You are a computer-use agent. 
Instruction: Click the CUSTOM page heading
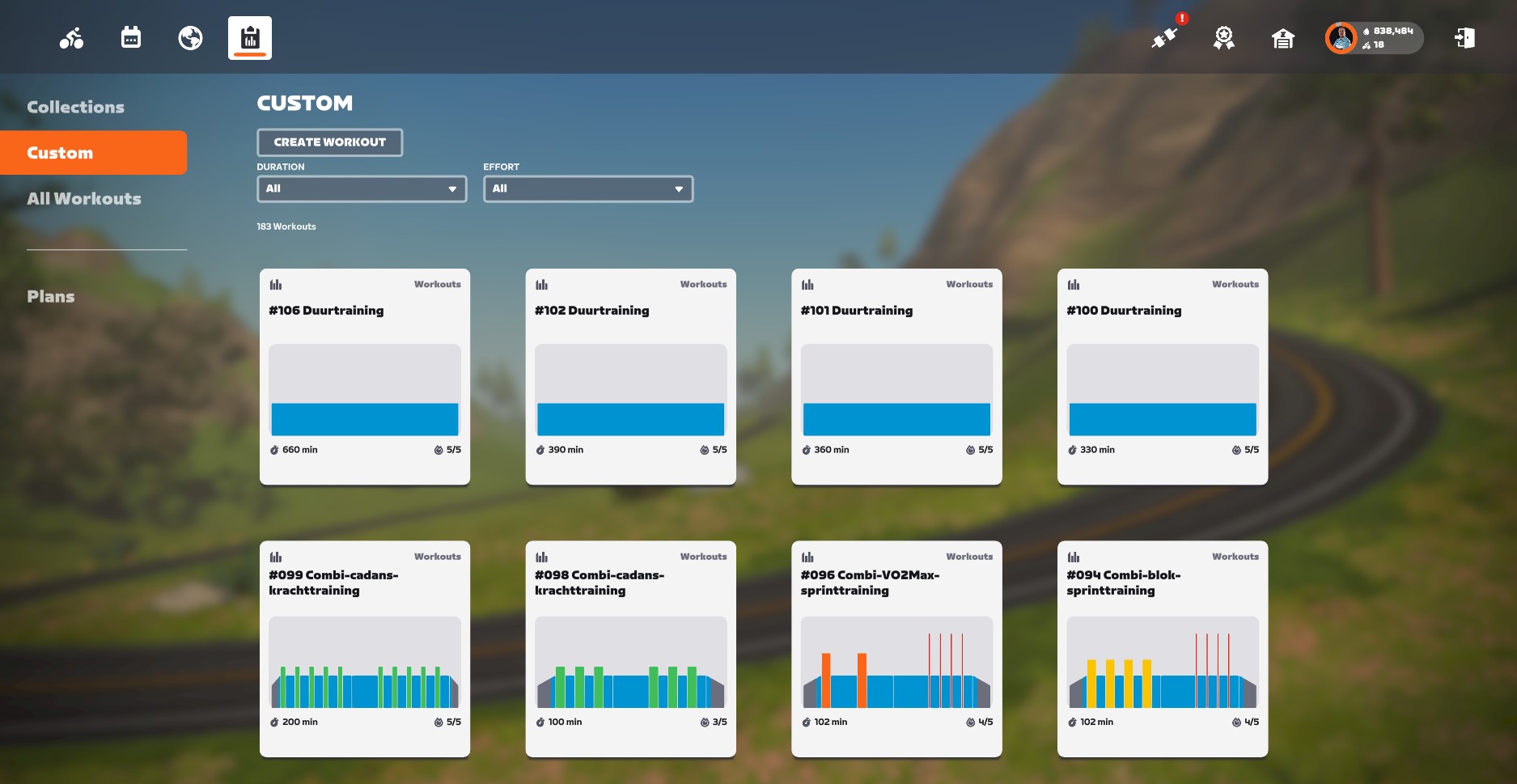click(x=305, y=104)
